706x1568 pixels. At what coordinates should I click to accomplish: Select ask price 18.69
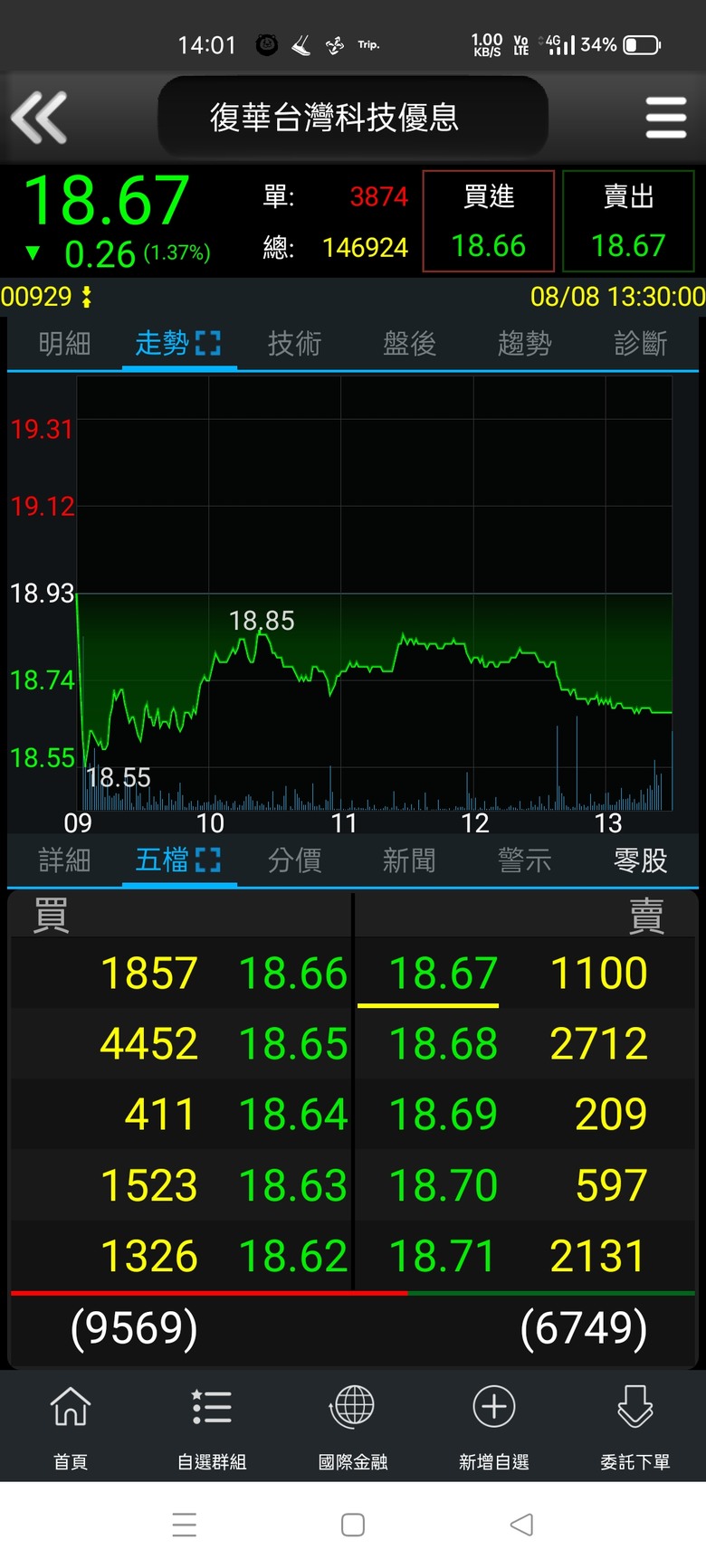point(443,1115)
